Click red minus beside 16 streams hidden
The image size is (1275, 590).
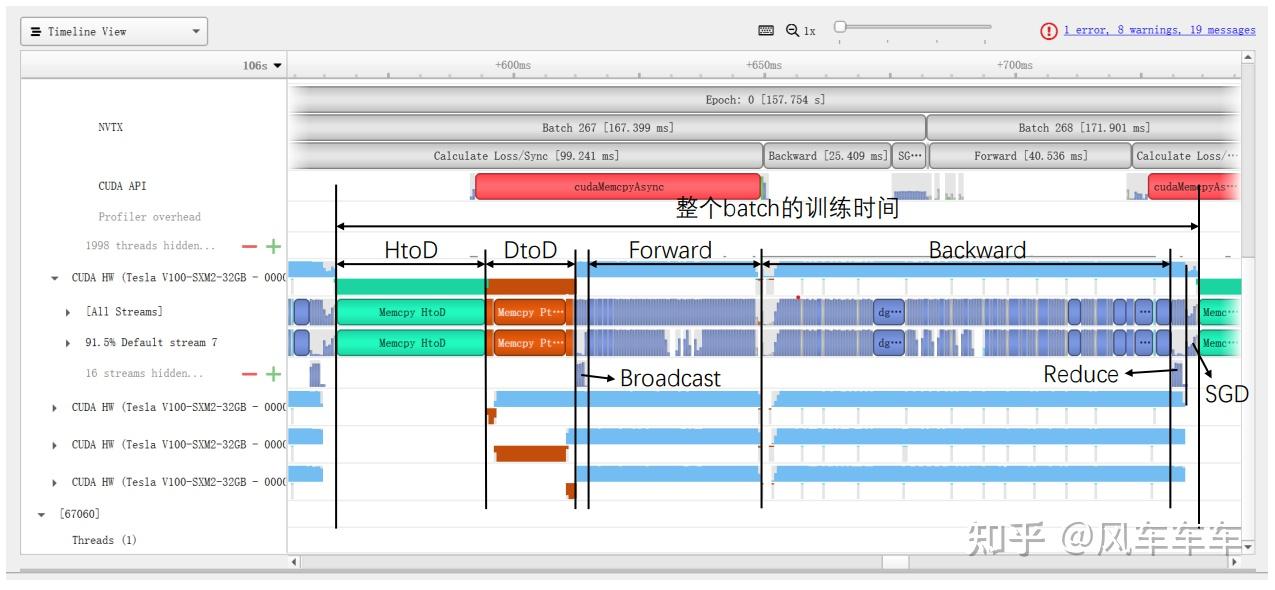[249, 374]
